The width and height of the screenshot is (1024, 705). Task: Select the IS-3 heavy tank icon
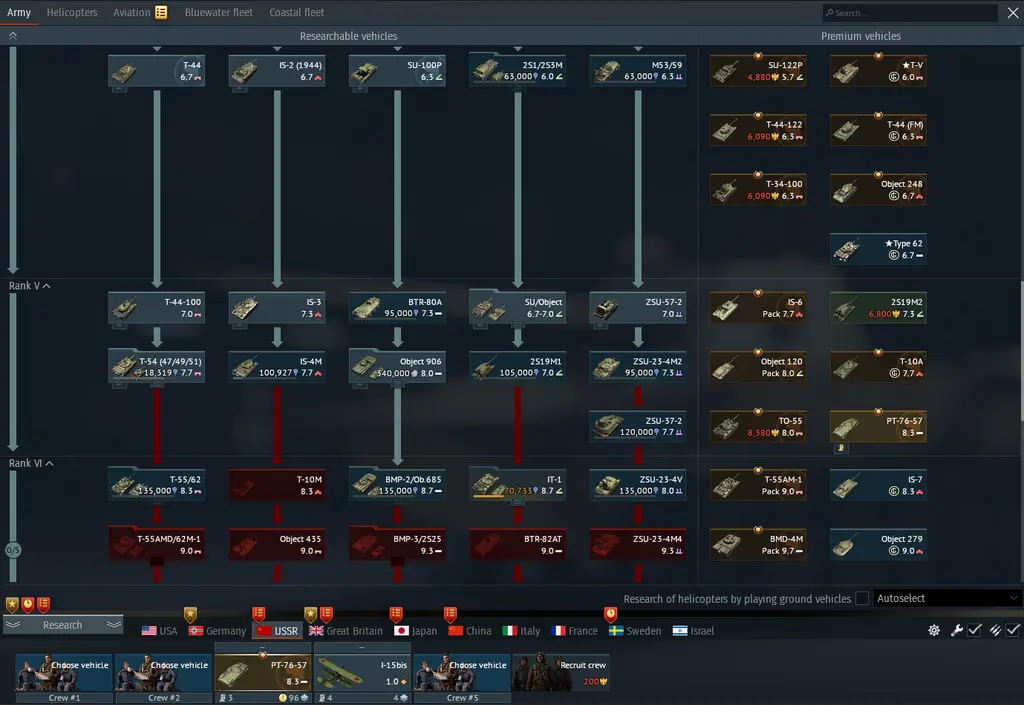point(277,307)
